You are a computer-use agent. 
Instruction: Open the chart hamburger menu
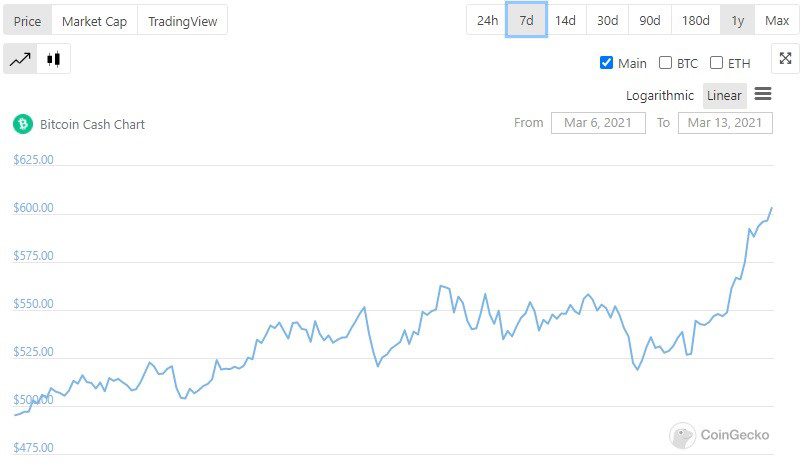click(763, 95)
